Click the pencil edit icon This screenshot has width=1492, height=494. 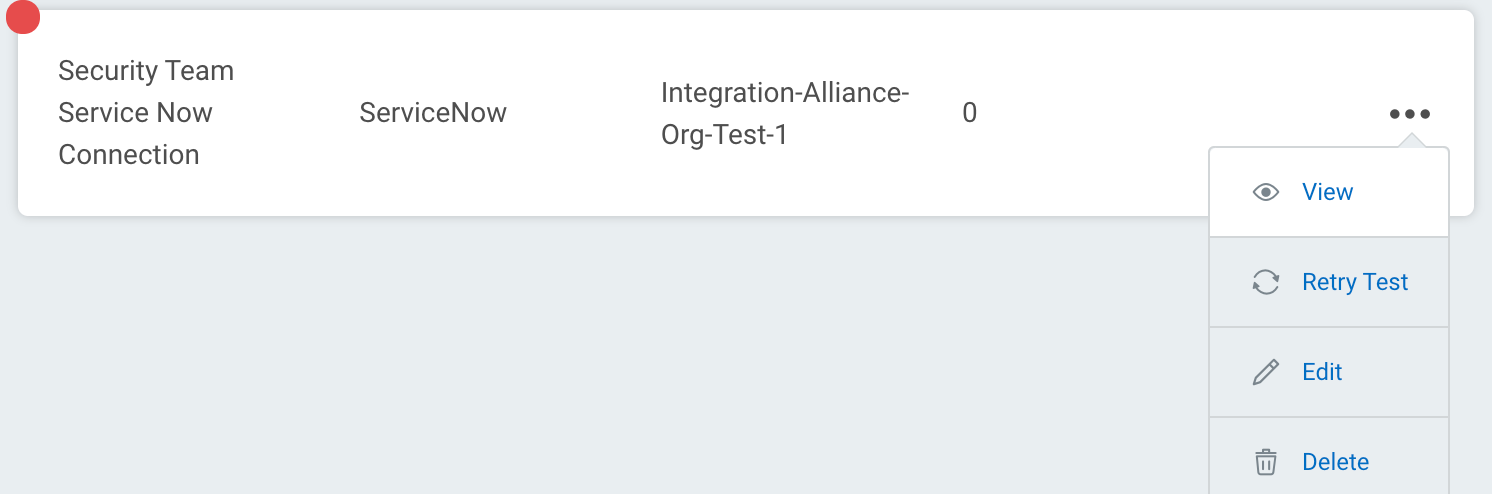click(1266, 372)
